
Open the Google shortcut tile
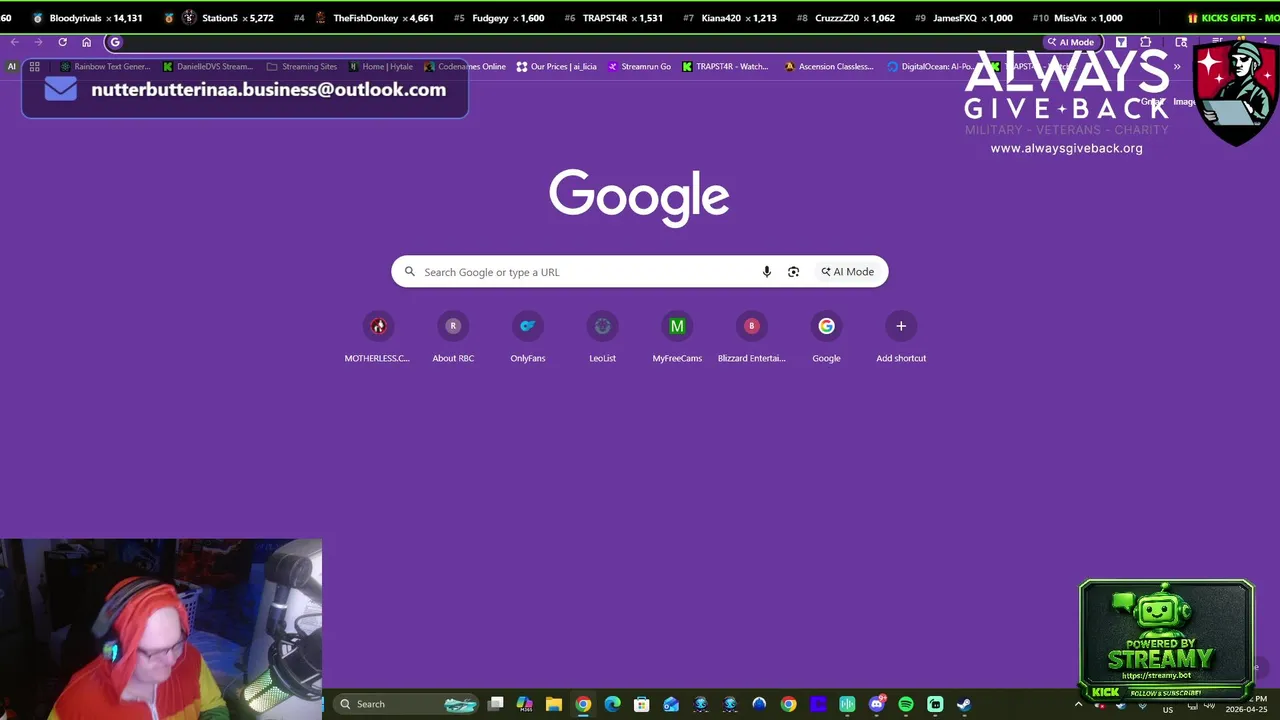[826, 337]
